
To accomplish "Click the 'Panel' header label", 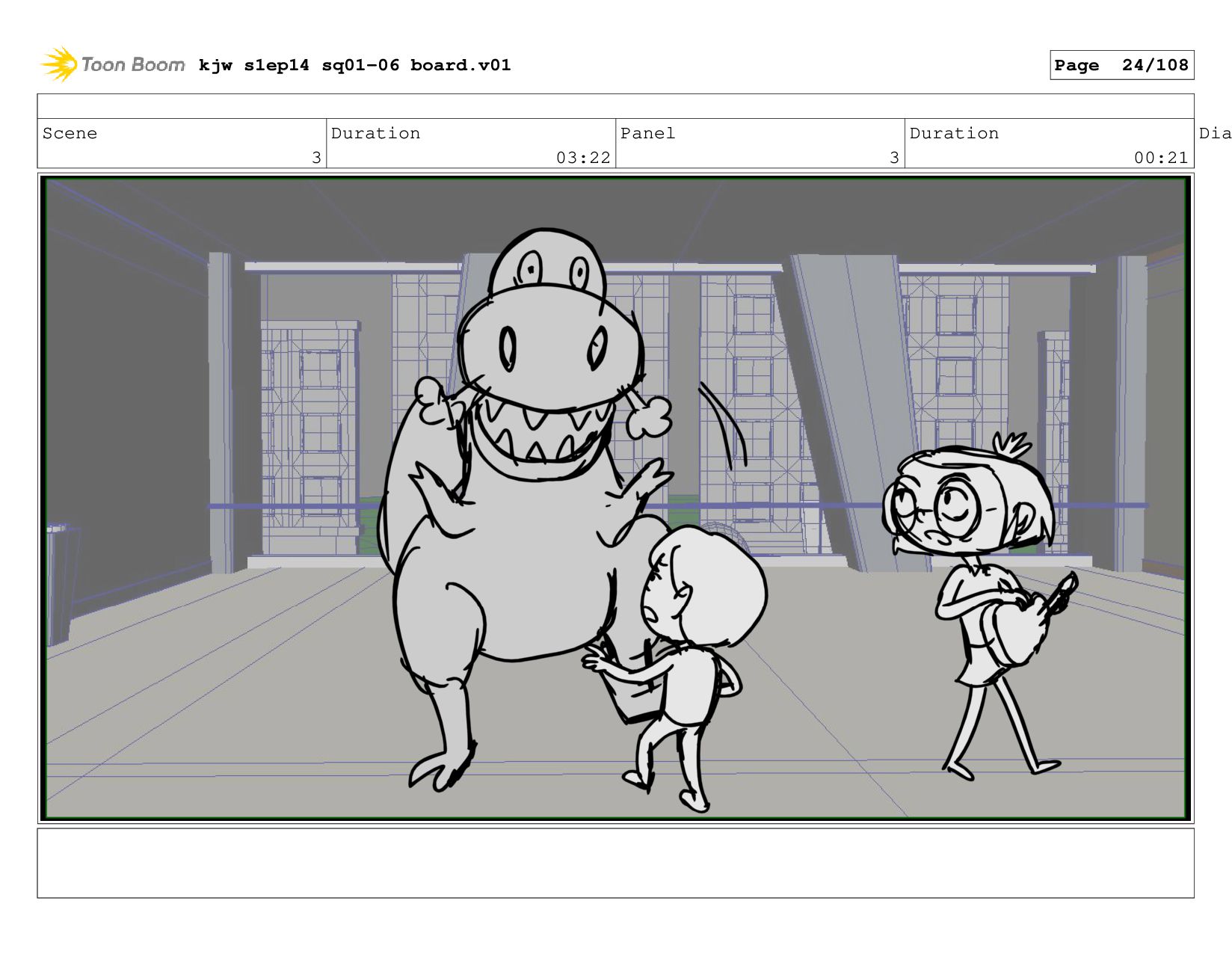I will click(x=648, y=133).
